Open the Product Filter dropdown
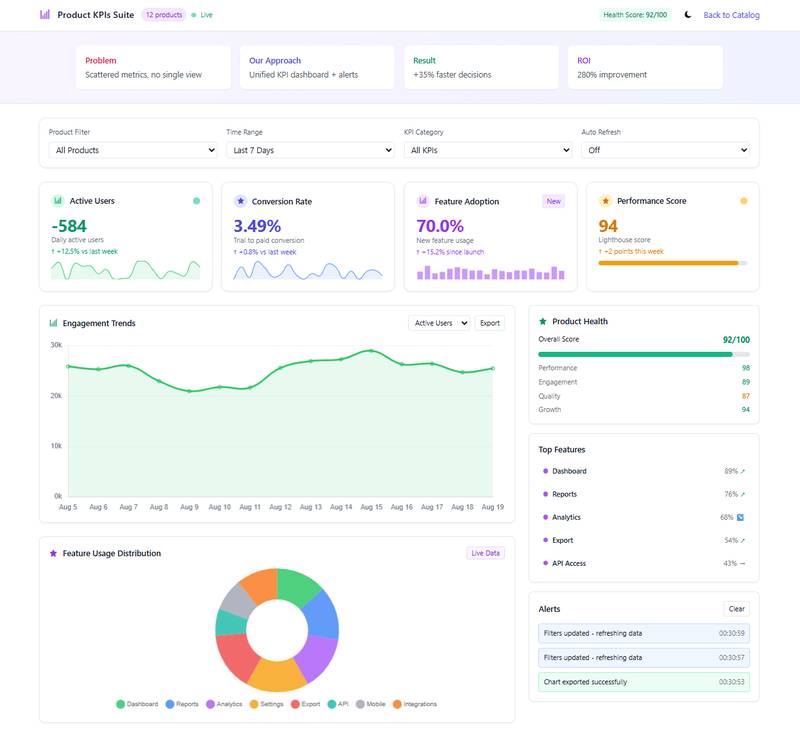The height and width of the screenshot is (735, 800). pyautogui.click(x=133, y=150)
